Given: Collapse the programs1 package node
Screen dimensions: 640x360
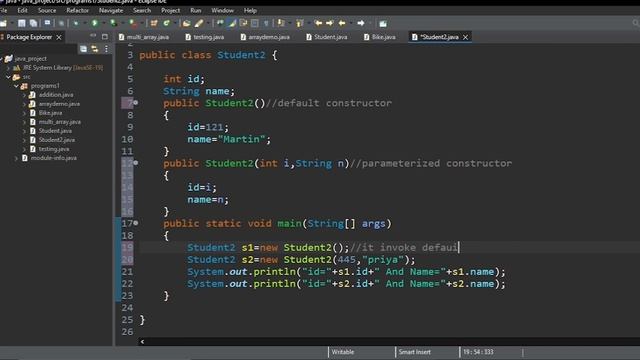Looking at the screenshot, I should pyautogui.click(x=16, y=86).
